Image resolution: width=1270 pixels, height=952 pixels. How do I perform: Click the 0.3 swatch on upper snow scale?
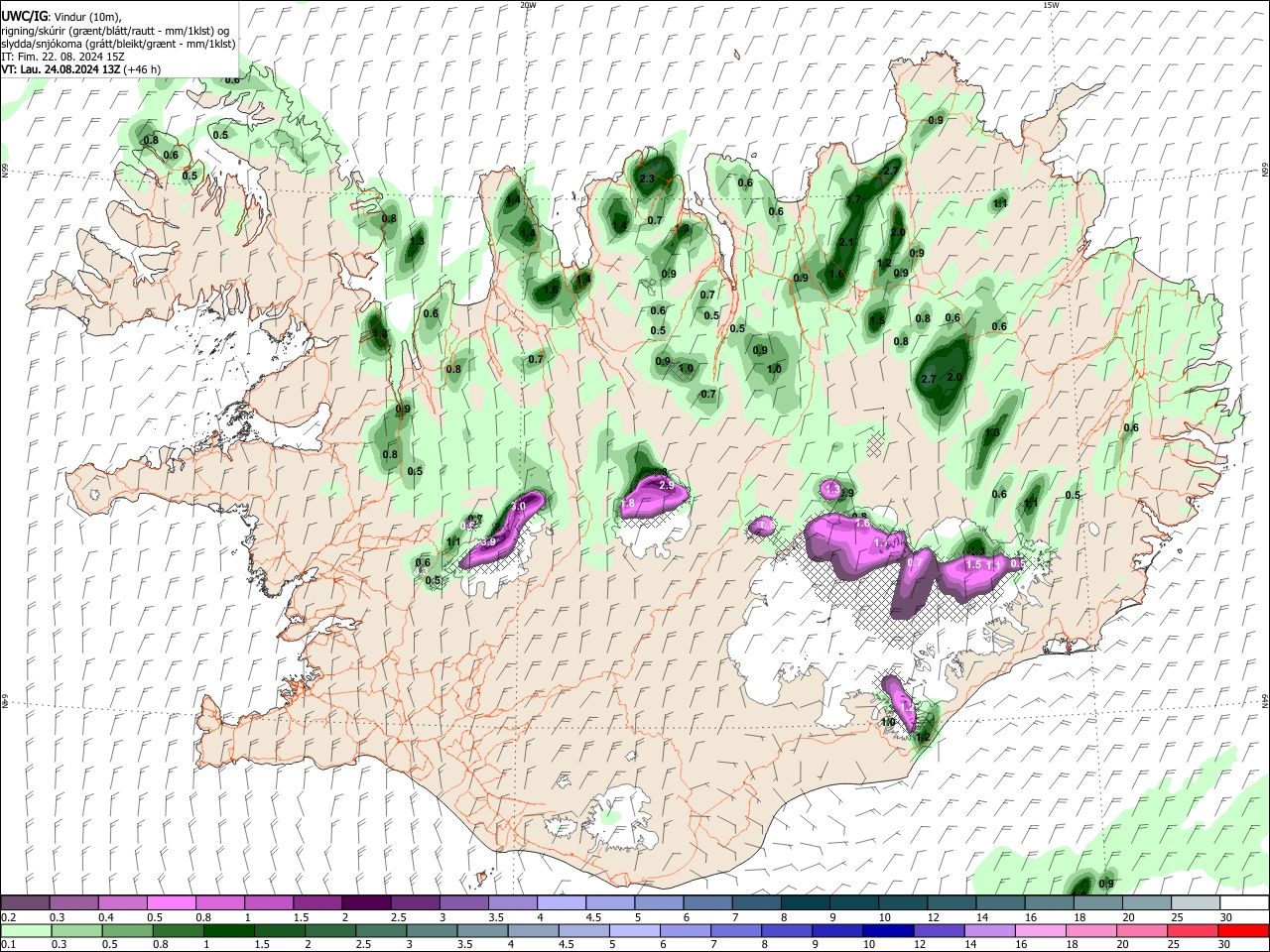click(73, 903)
